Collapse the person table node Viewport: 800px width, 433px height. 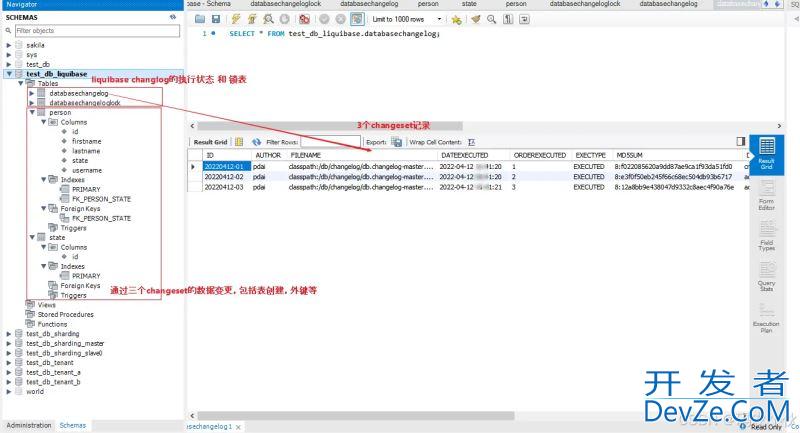click(32, 112)
